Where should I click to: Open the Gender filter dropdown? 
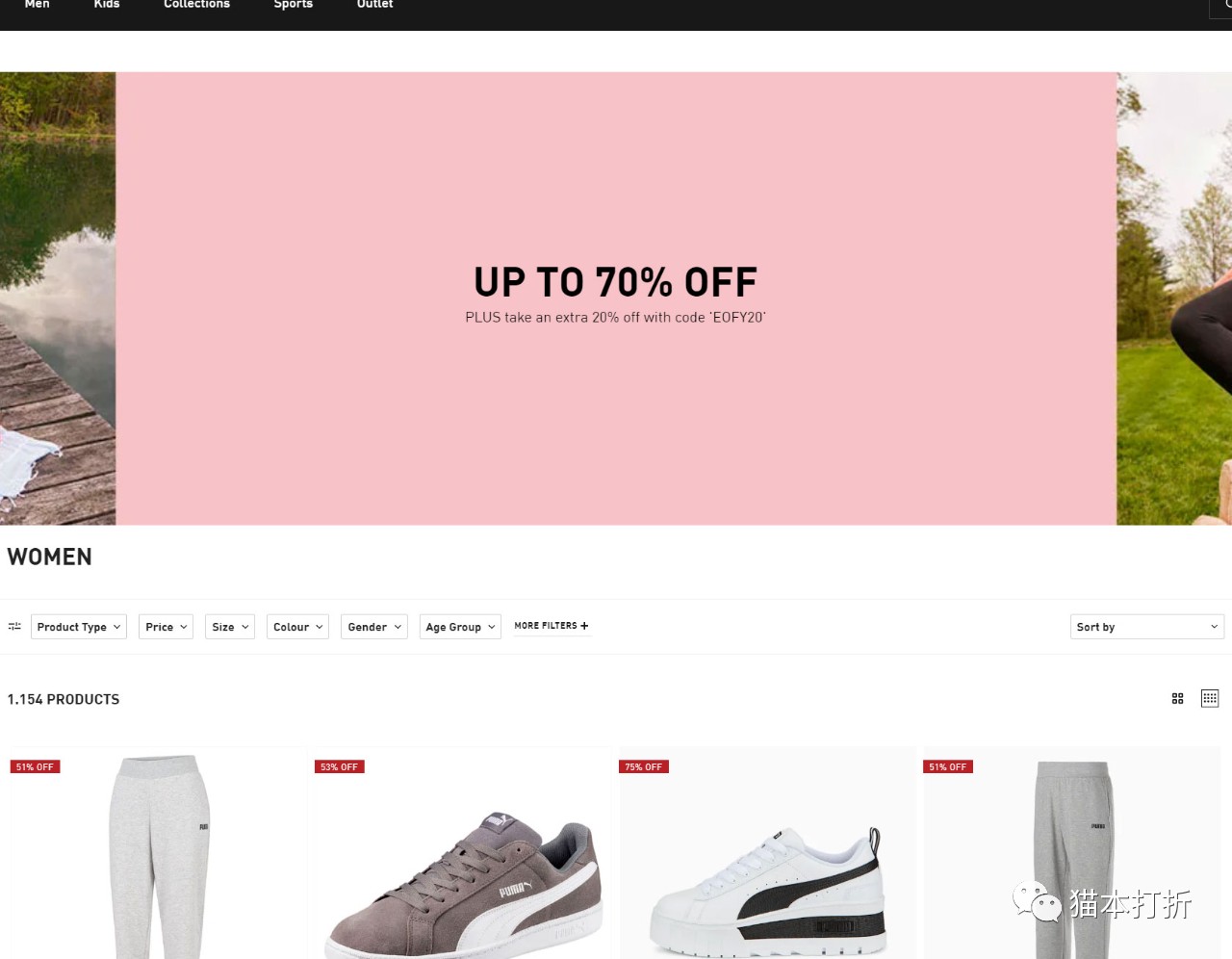click(x=374, y=627)
